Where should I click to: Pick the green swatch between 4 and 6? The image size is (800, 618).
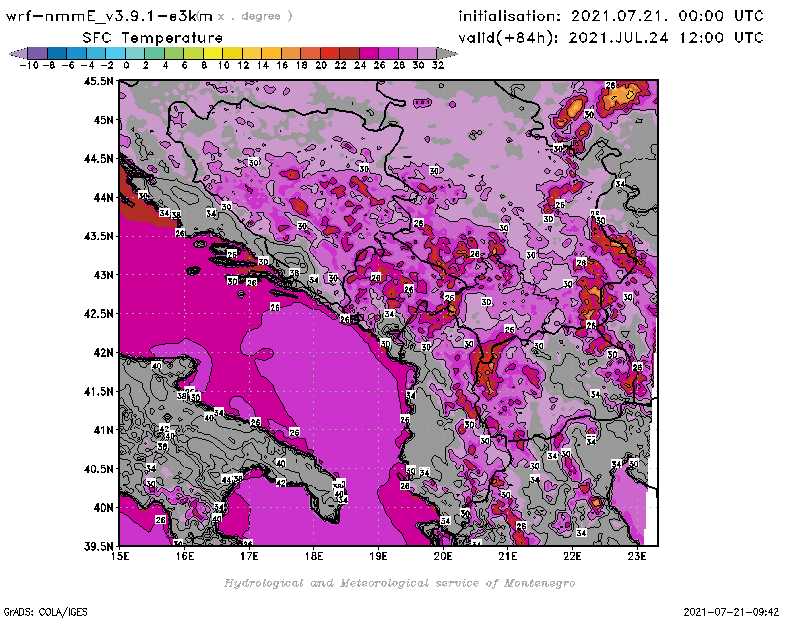point(175,53)
